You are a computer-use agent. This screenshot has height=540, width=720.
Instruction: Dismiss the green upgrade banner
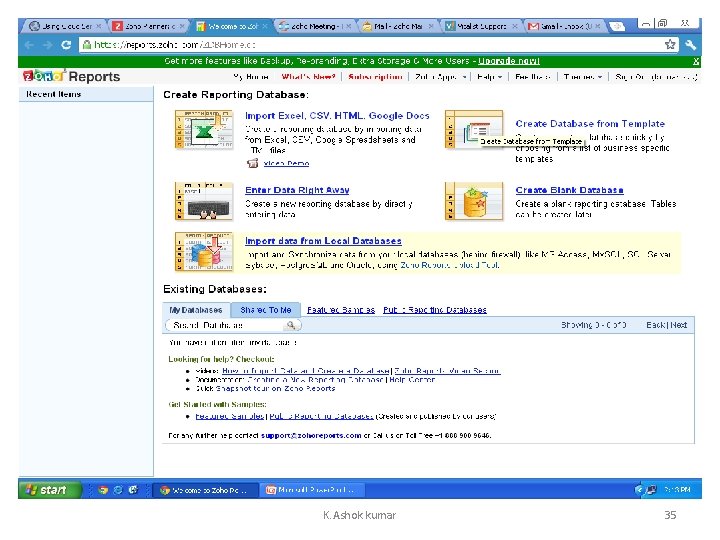click(x=696, y=61)
